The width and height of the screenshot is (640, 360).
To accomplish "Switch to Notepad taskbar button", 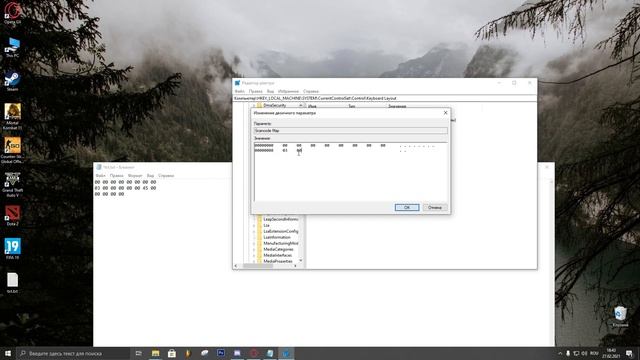I will pos(270,353).
